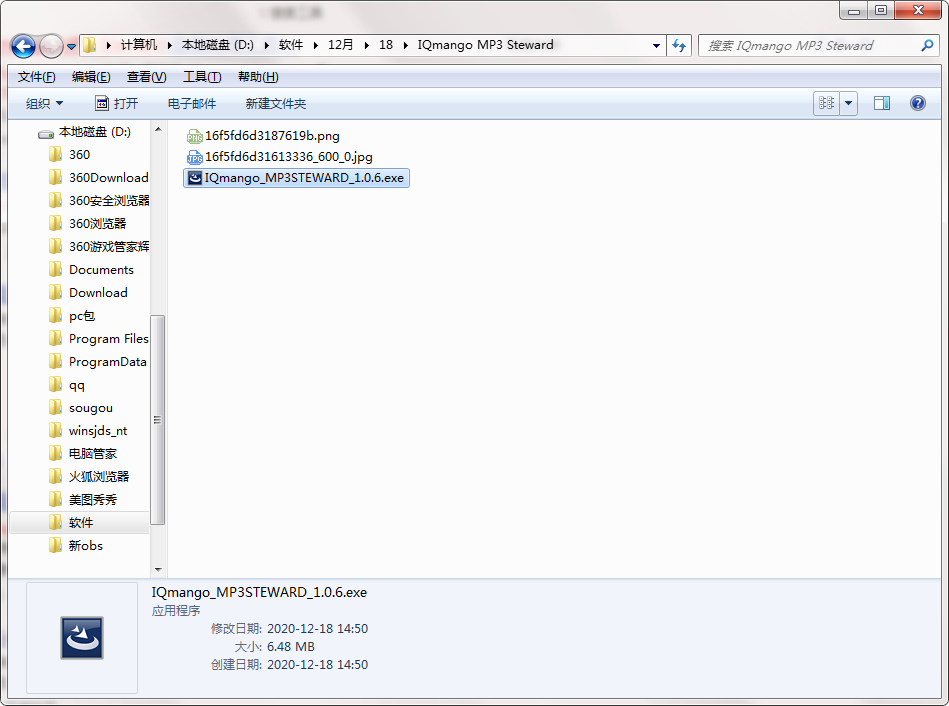Click 新建文件夹 to create a folder
Image resolution: width=949 pixels, height=706 pixels.
pos(275,104)
